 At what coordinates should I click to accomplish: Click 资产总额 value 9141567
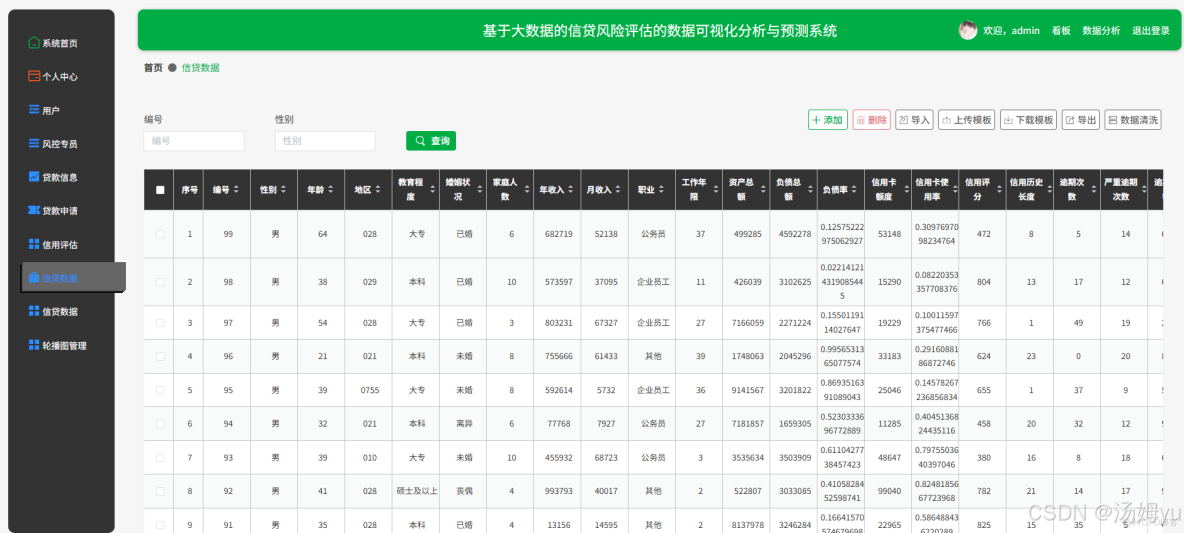(748, 390)
